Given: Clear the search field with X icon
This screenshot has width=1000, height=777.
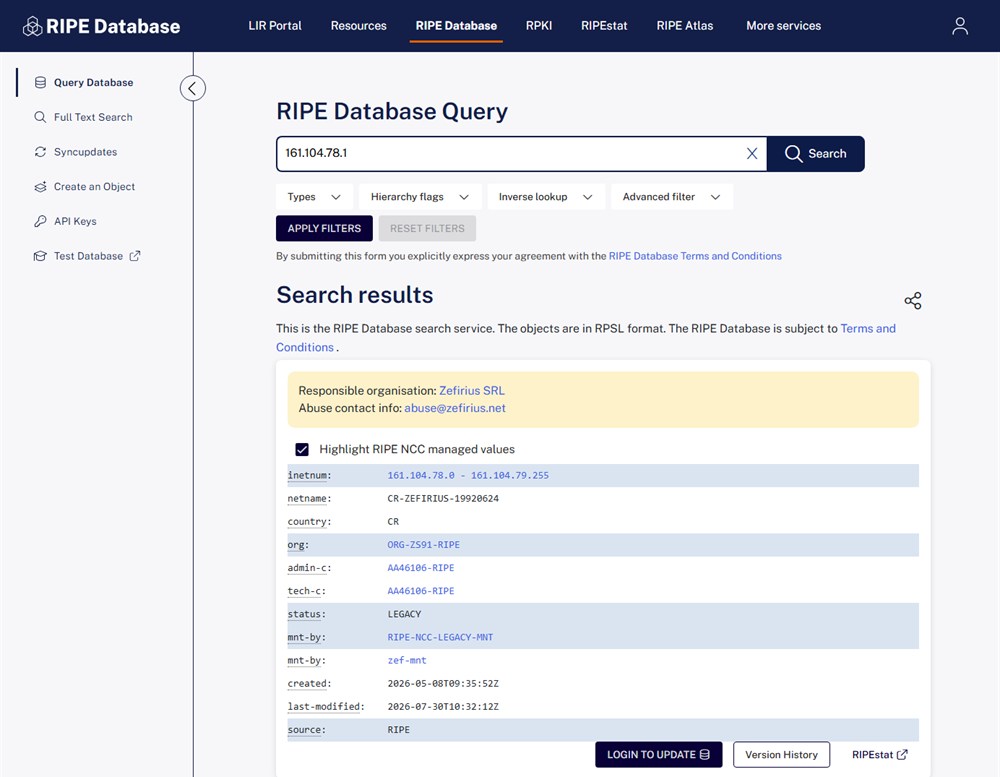Looking at the screenshot, I should [752, 153].
